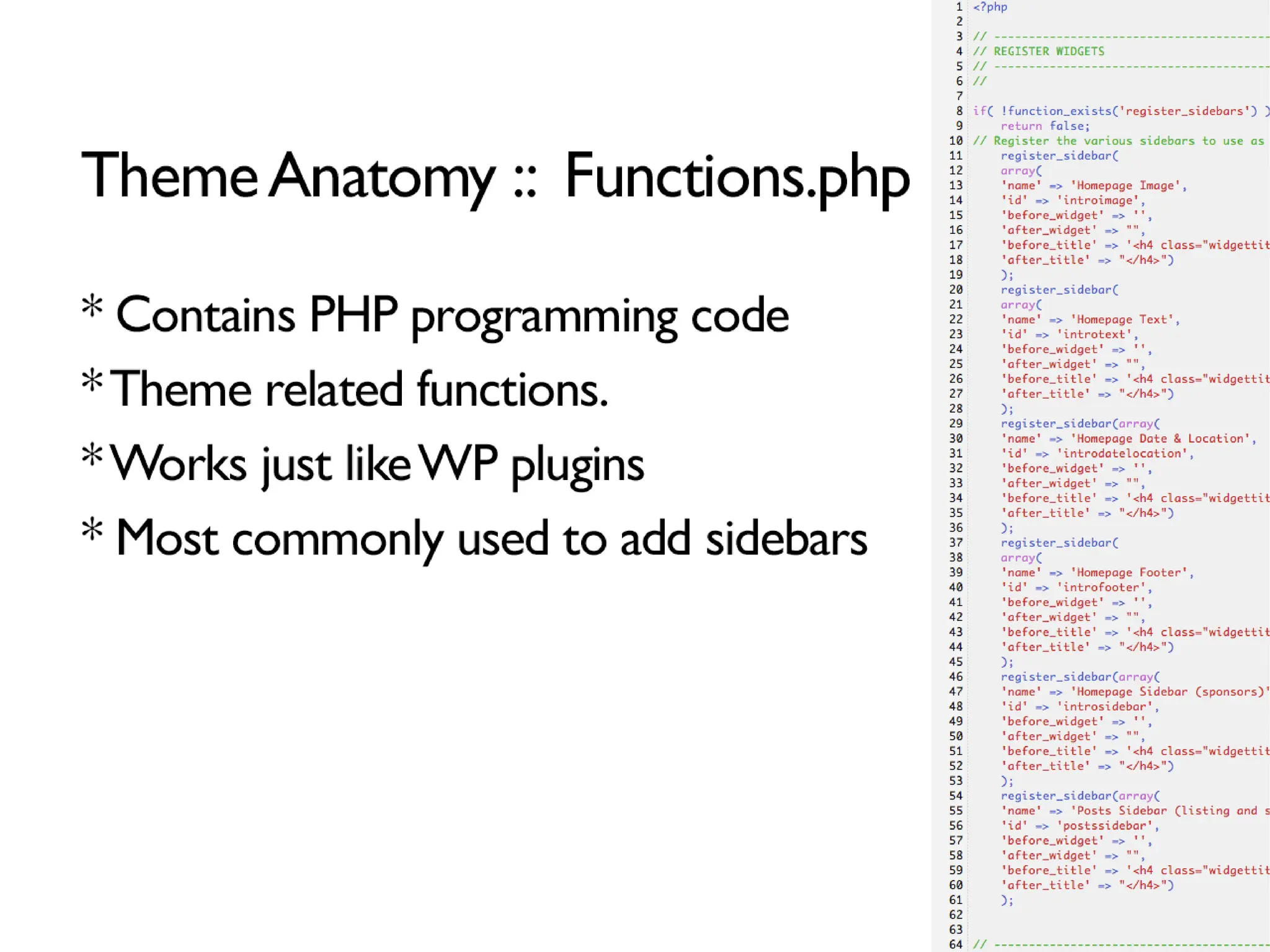This screenshot has height=952, width=1270.
Task: Click the closing ');' on line 61
Action: [x=1007, y=900]
